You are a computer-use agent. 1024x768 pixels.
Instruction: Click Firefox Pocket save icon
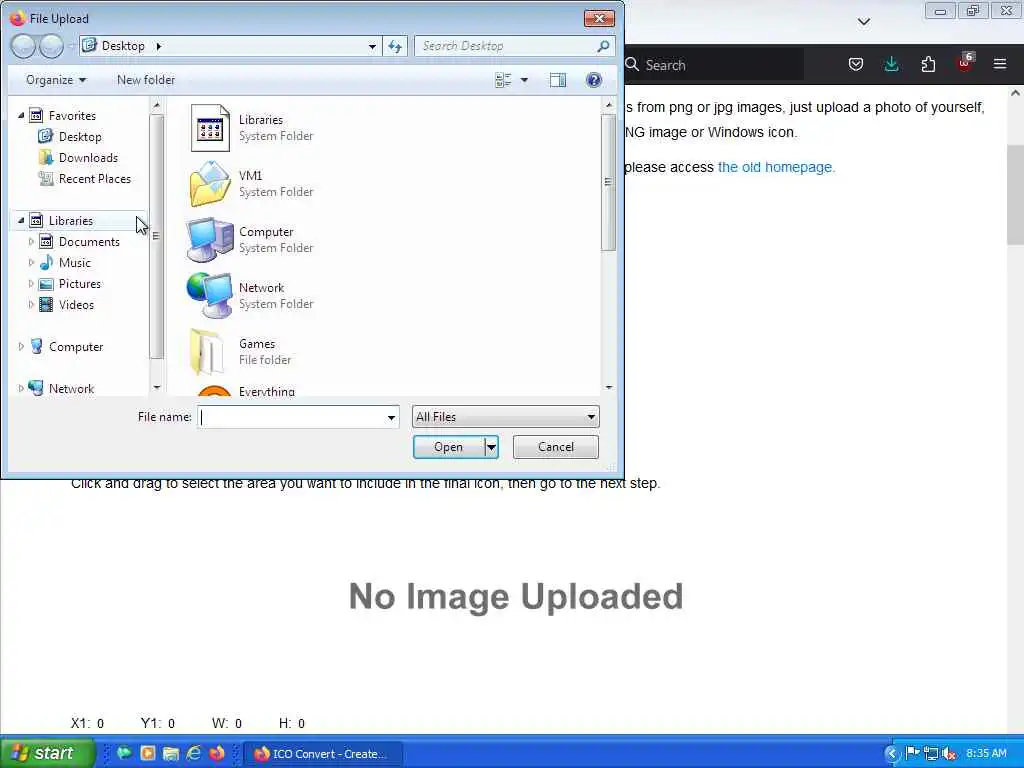coord(856,64)
